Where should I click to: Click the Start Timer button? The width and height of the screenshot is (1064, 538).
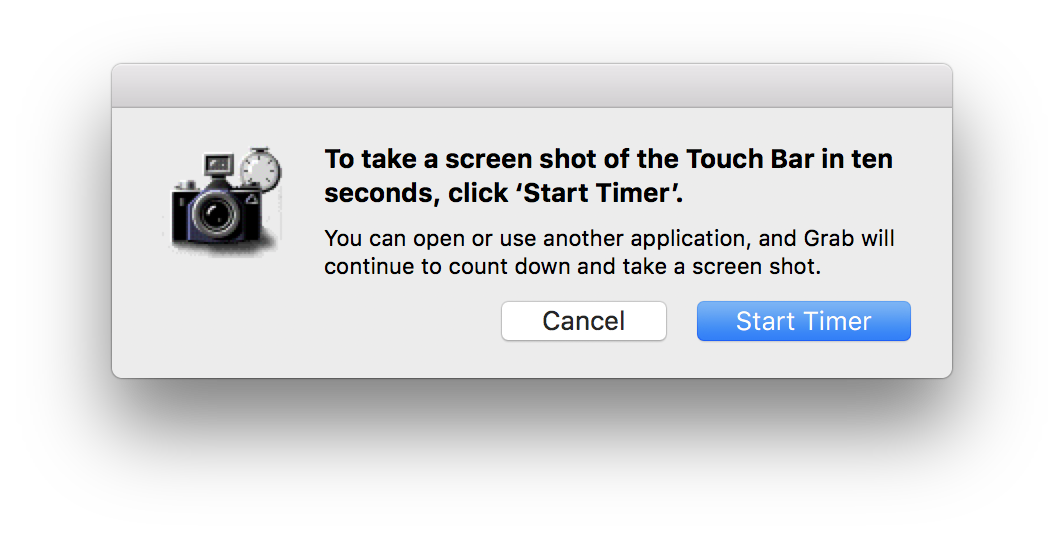click(x=803, y=321)
